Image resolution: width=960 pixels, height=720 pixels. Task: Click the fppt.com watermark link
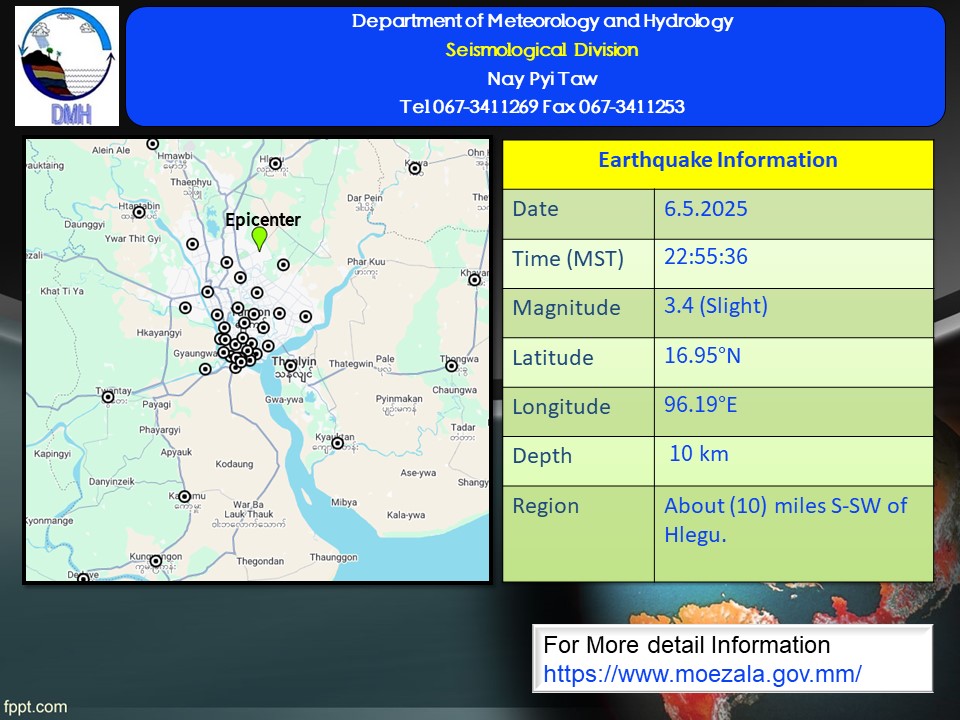click(35, 707)
